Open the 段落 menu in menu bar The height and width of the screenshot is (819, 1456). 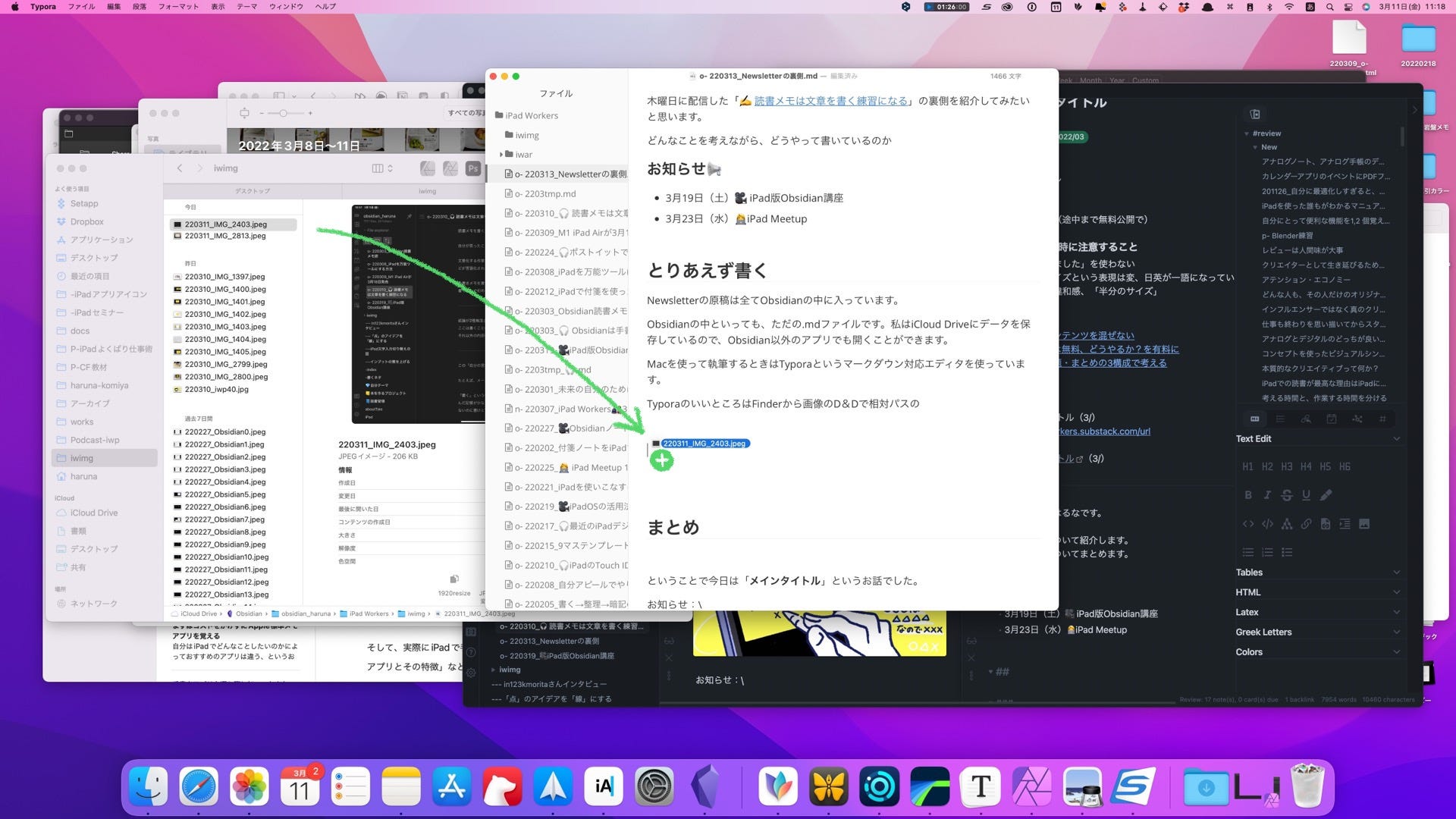tap(140, 7)
